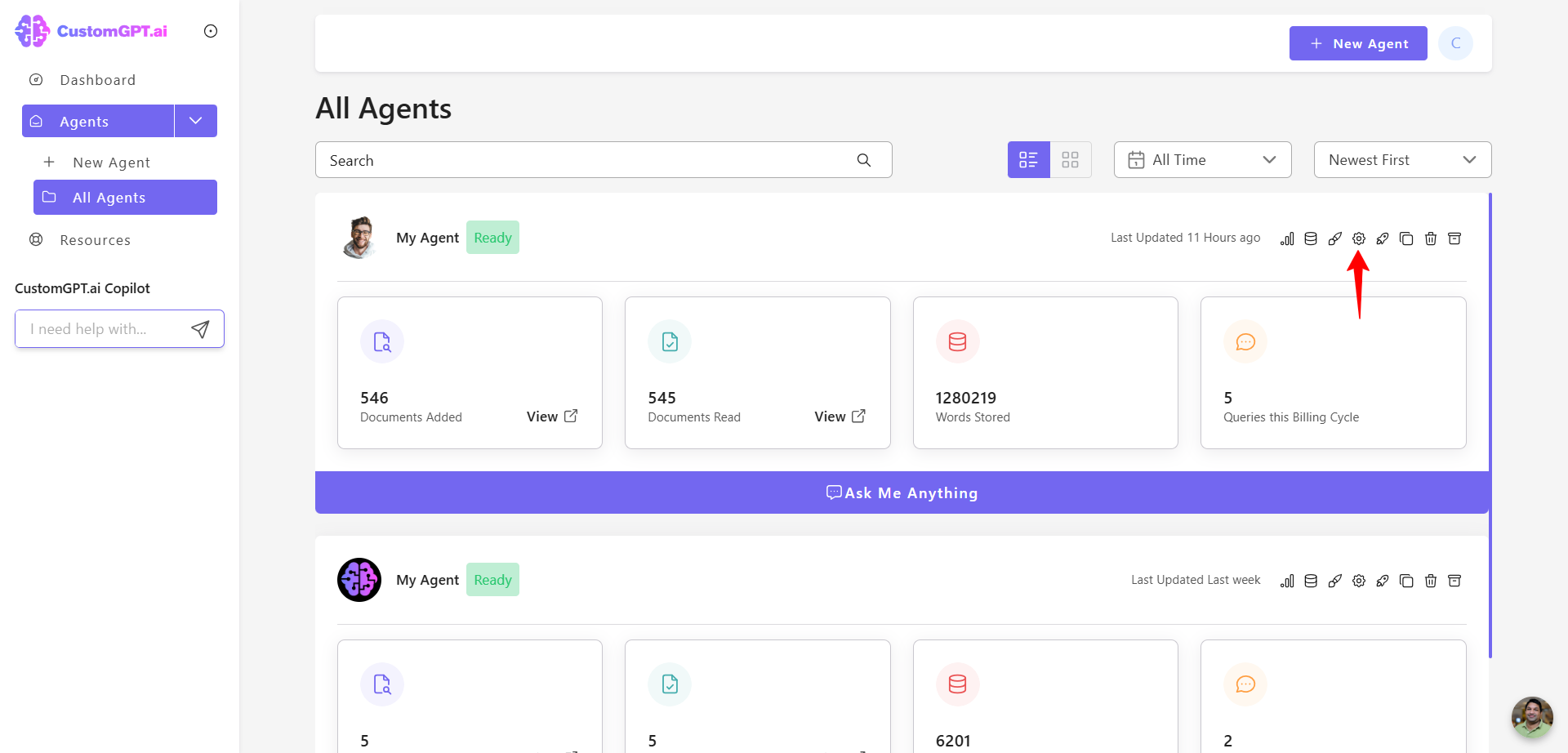Click rocket deploy icon for 11-hours-ago agent
Image resolution: width=1568 pixels, height=753 pixels.
[1383, 238]
